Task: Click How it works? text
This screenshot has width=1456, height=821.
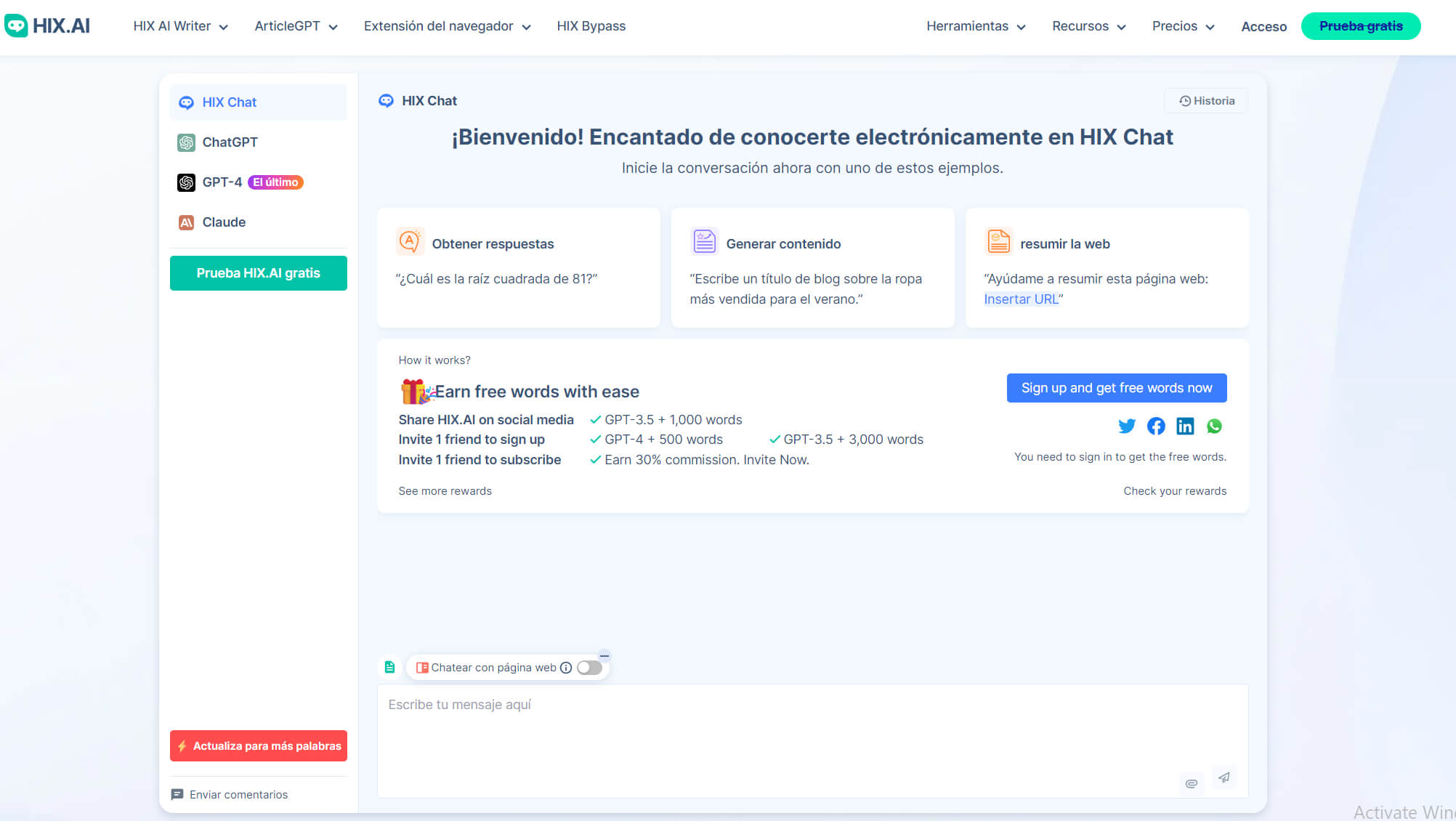Action: click(x=434, y=360)
